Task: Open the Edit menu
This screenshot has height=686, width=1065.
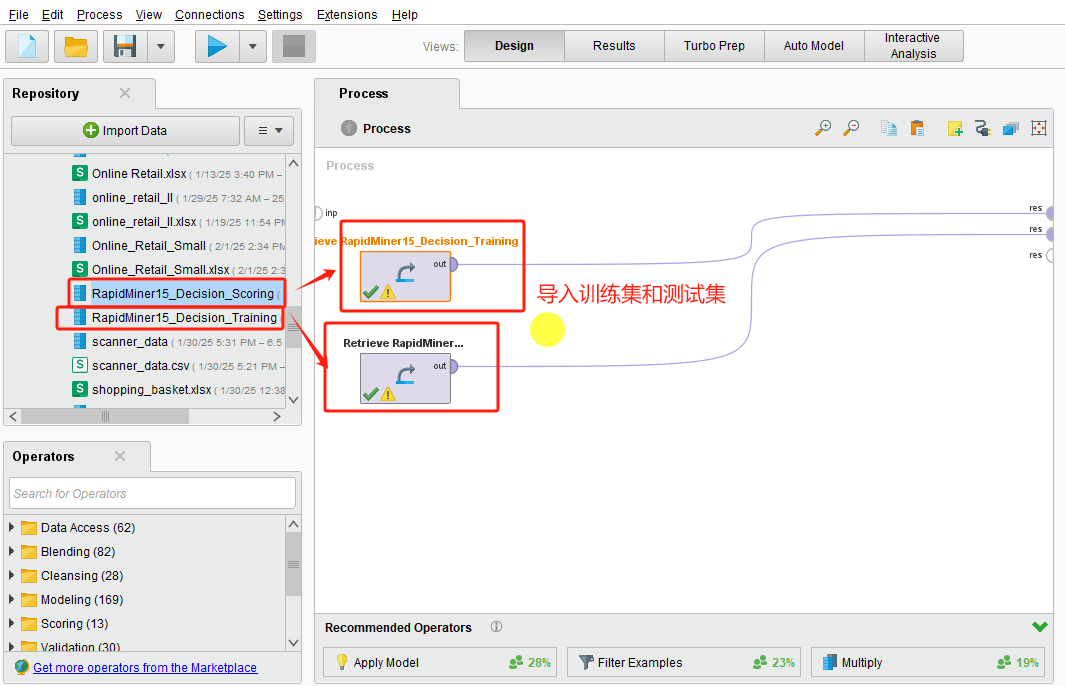Action: [52, 14]
